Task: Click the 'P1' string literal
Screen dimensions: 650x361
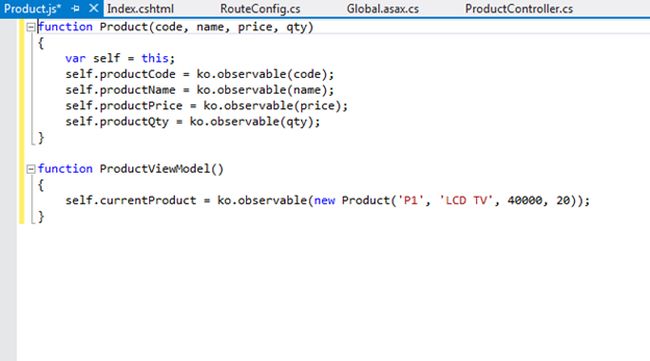Action: [x=410, y=201]
